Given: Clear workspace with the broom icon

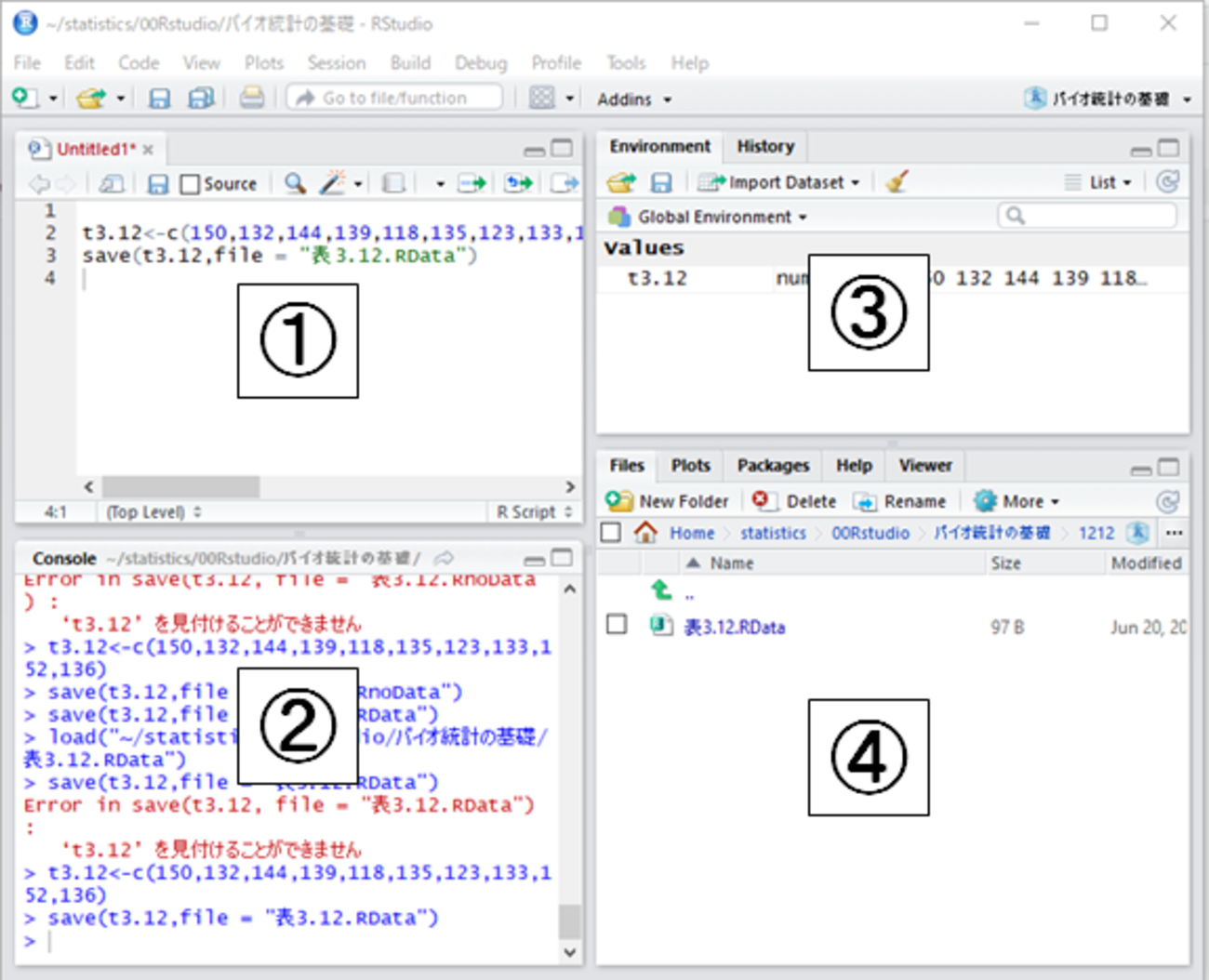Looking at the screenshot, I should [x=897, y=182].
